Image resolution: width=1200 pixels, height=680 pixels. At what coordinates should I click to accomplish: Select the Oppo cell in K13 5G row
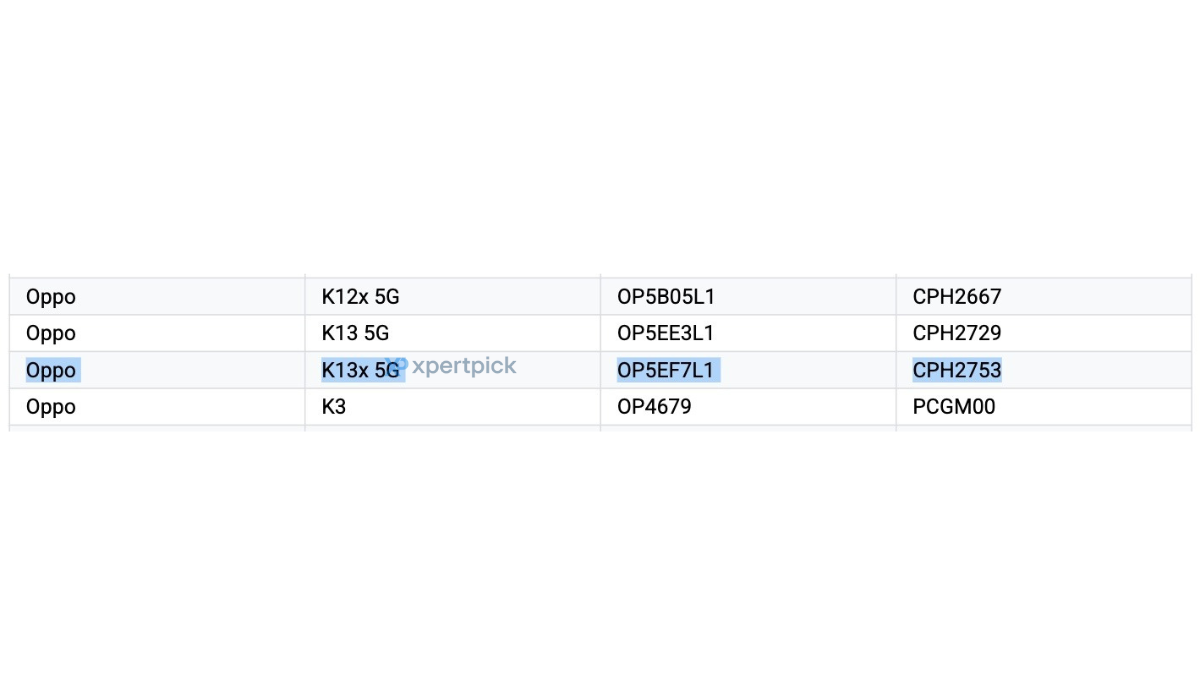[x=51, y=333]
